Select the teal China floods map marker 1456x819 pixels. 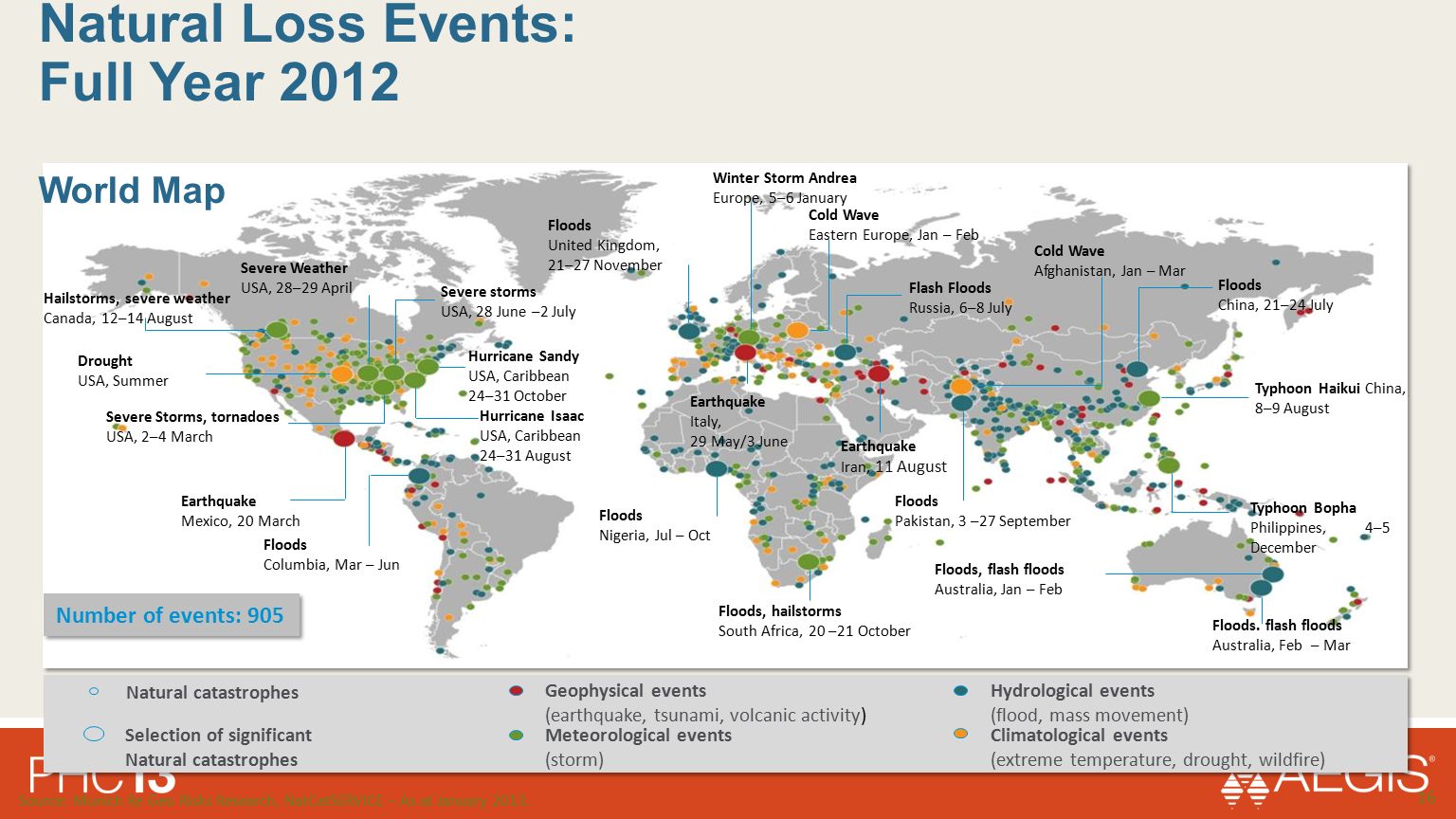[x=1137, y=369]
